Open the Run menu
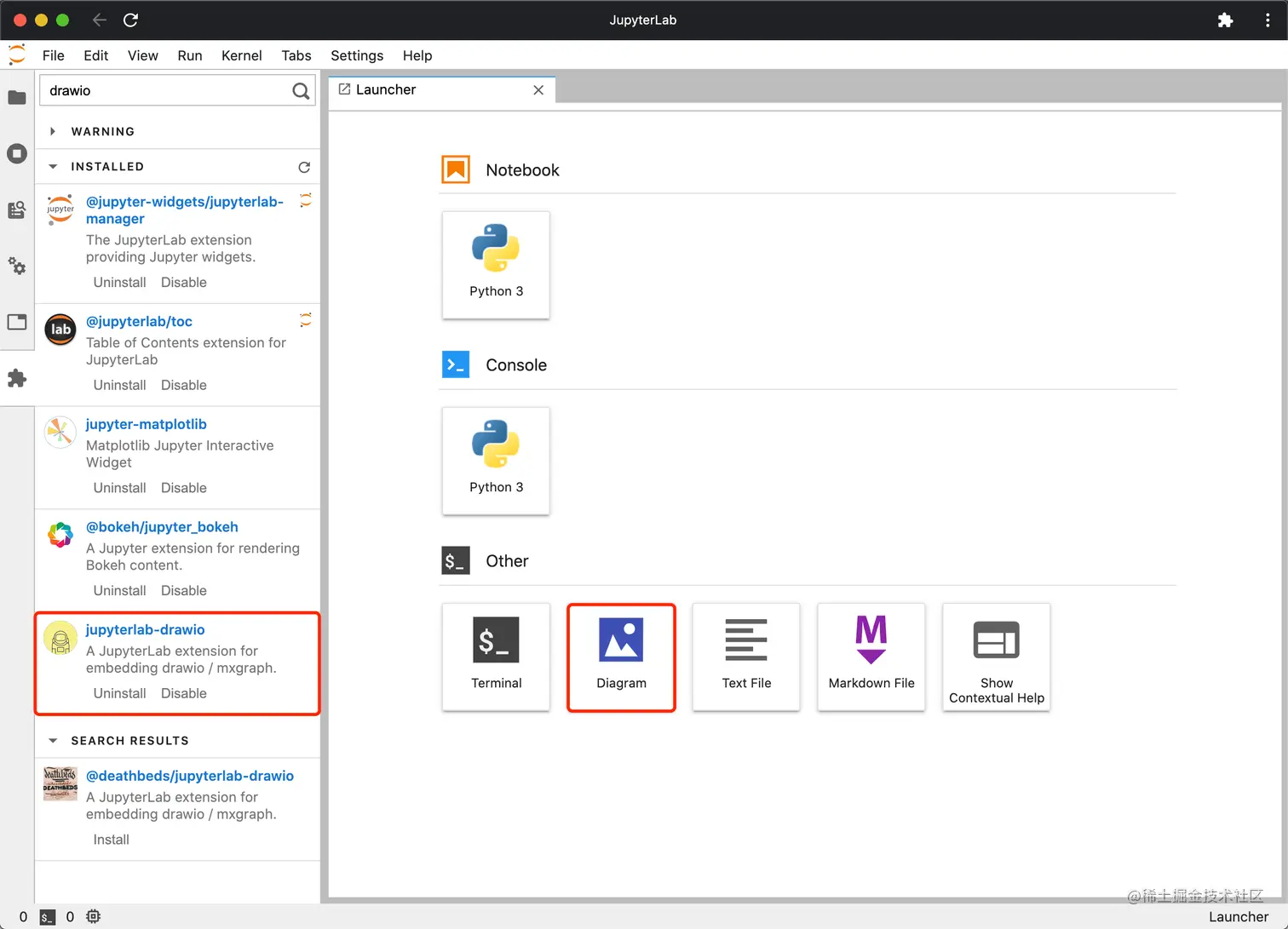This screenshot has height=929, width=1288. point(190,55)
